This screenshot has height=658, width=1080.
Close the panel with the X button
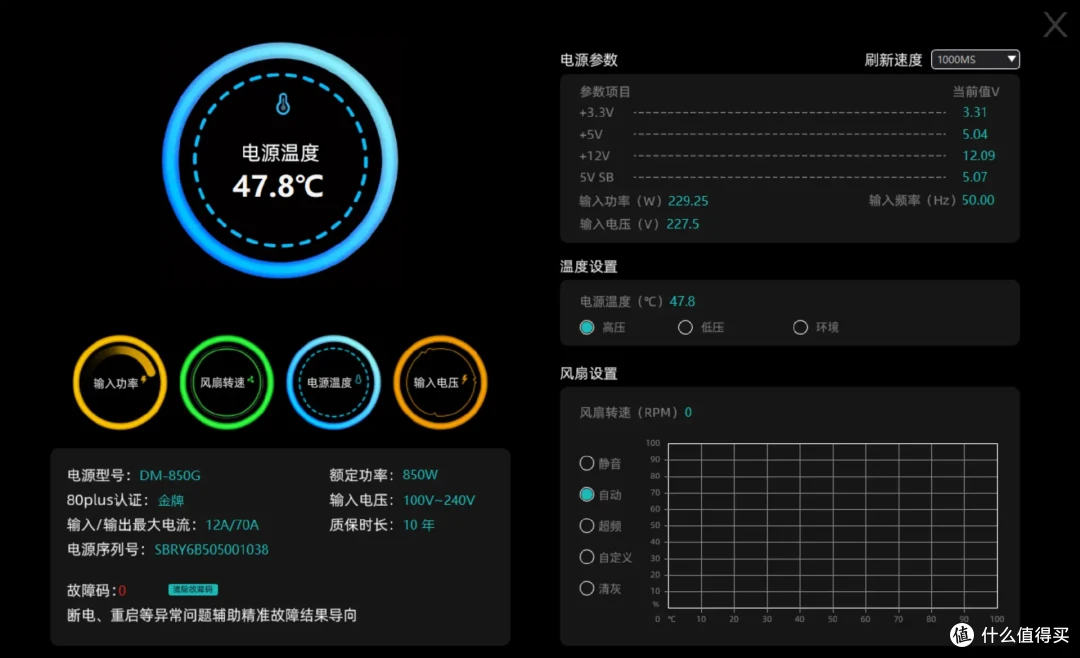click(x=1055, y=25)
